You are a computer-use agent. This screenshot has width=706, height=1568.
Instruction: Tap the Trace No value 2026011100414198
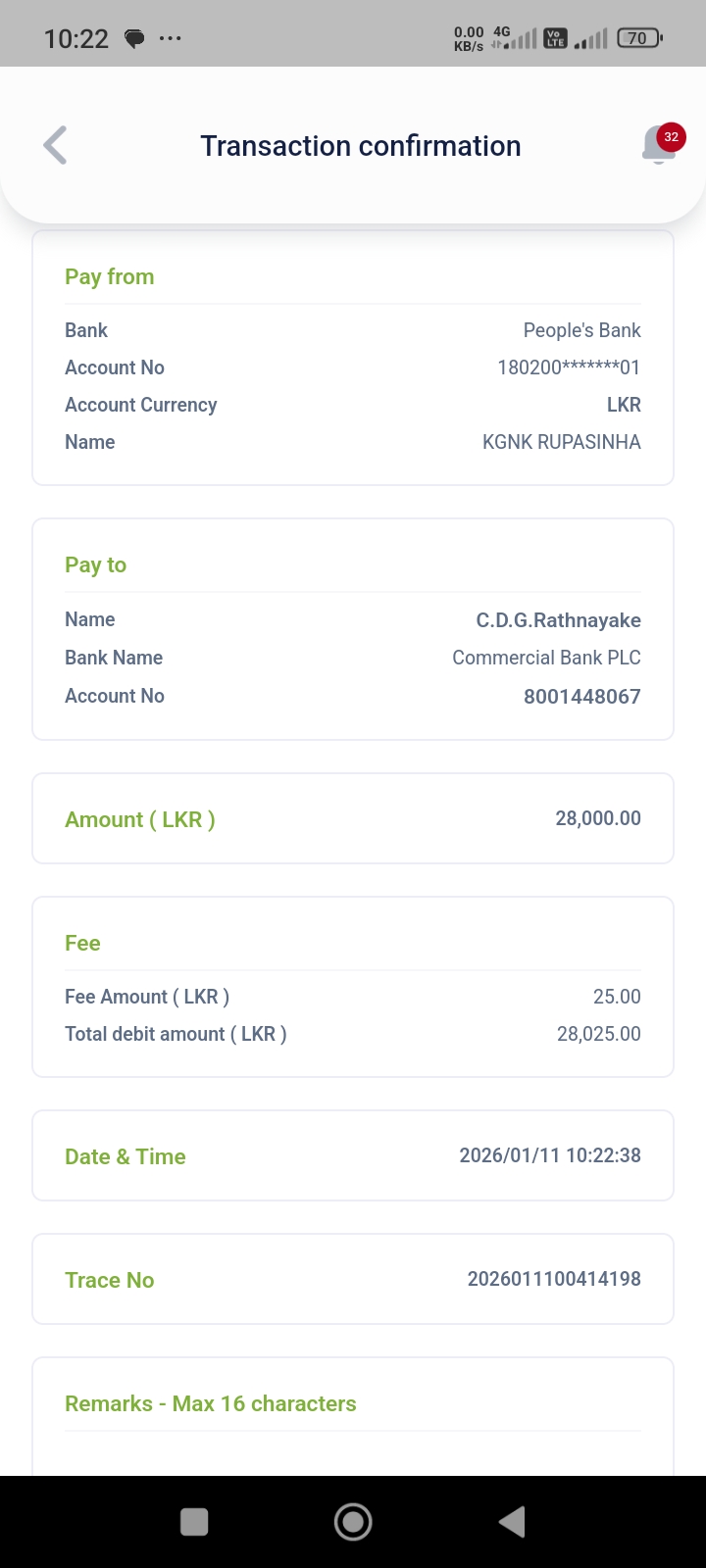(x=554, y=1279)
